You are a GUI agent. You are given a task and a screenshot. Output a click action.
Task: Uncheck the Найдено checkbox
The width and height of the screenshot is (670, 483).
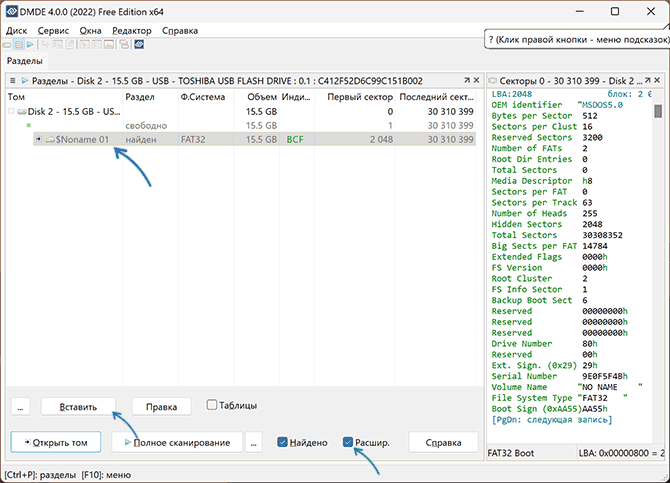[x=282, y=442]
